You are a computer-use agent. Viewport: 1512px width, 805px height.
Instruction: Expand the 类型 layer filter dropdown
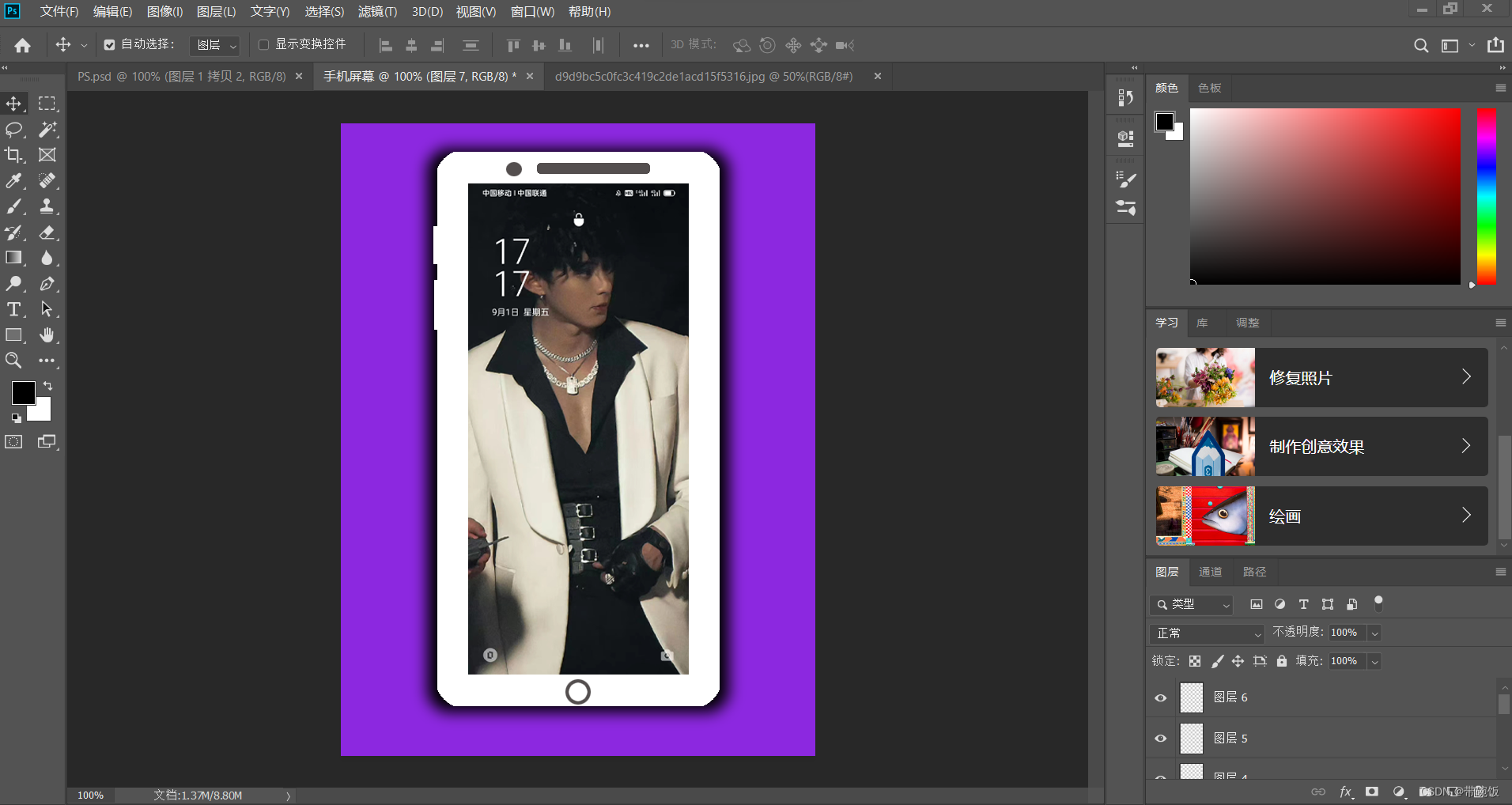click(x=1192, y=605)
